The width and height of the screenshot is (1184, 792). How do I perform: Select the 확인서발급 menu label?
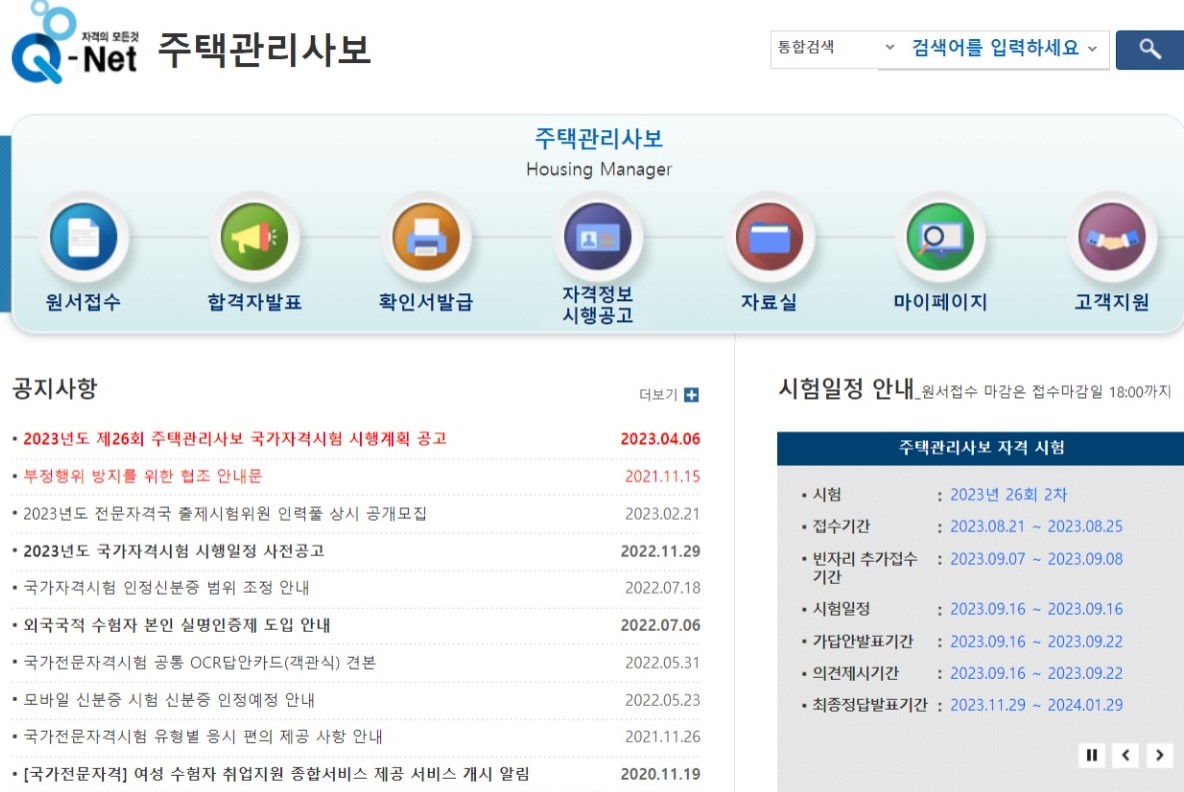coord(426,302)
